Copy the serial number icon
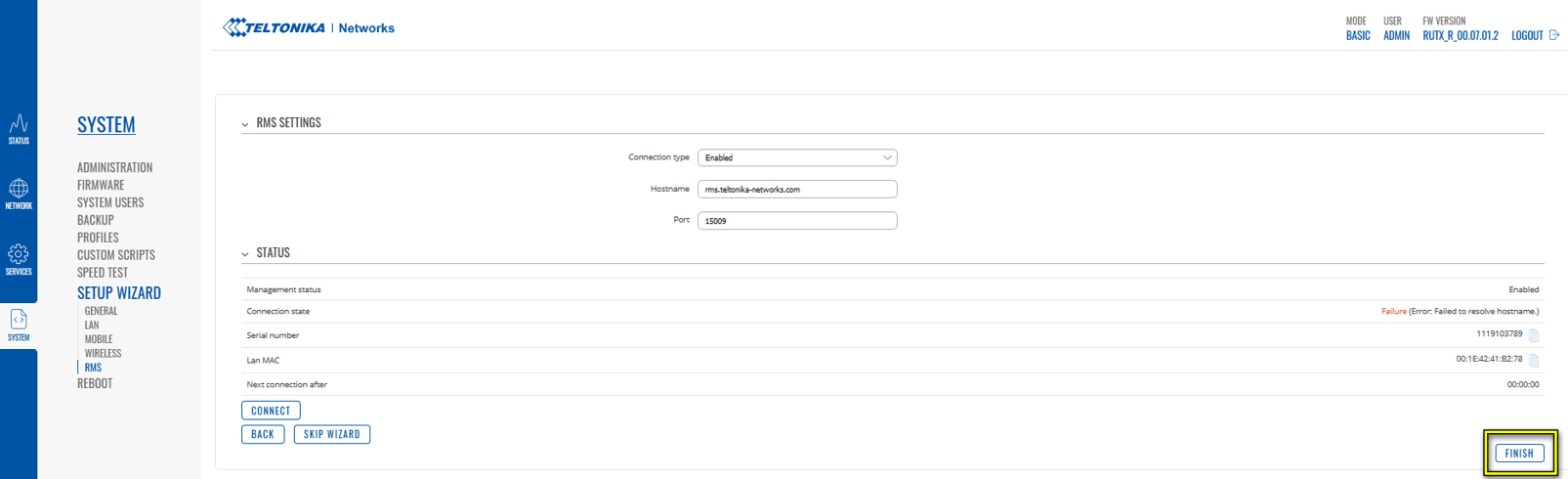 [1534, 335]
